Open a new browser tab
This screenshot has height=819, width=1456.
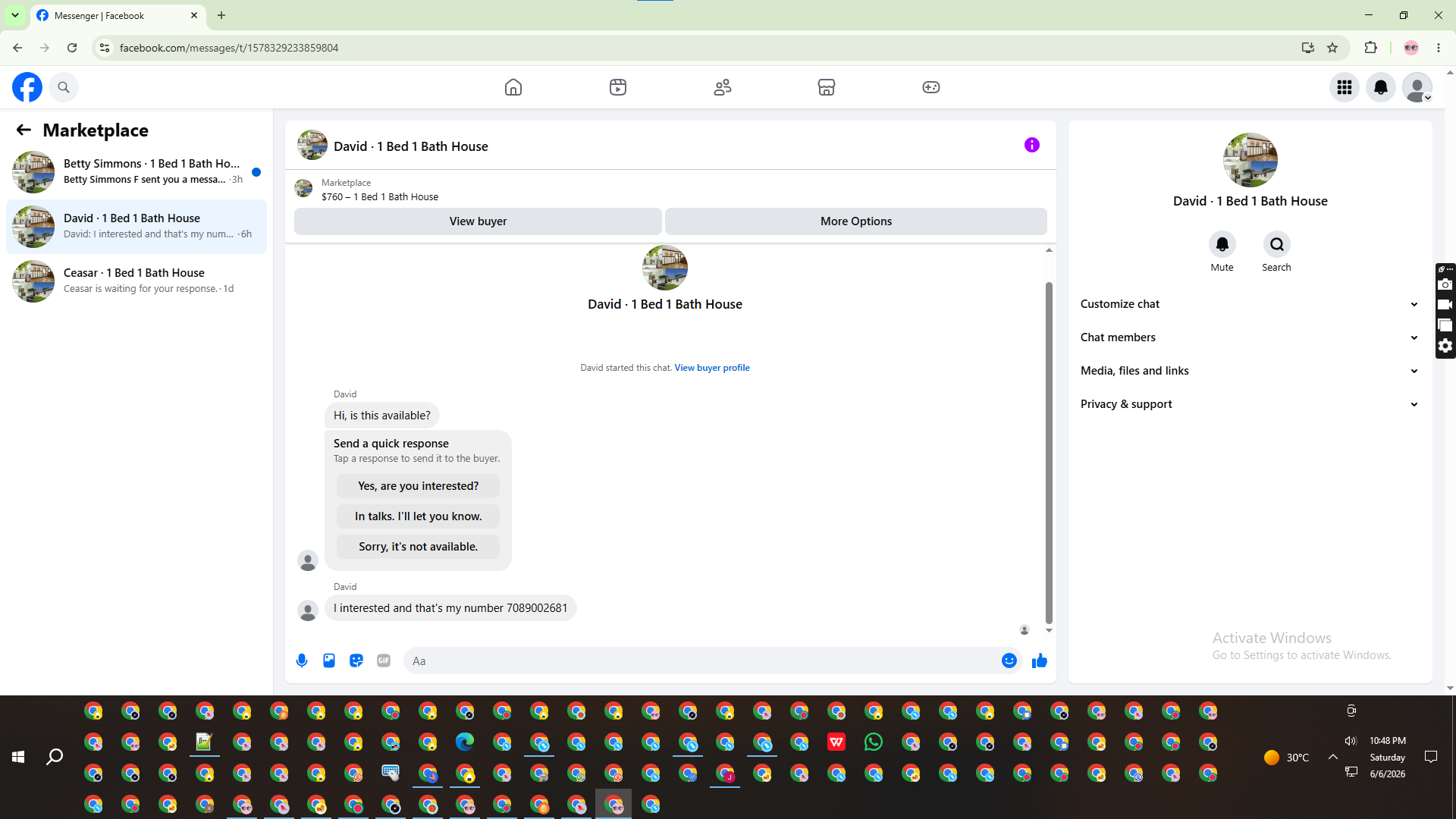pos(221,15)
